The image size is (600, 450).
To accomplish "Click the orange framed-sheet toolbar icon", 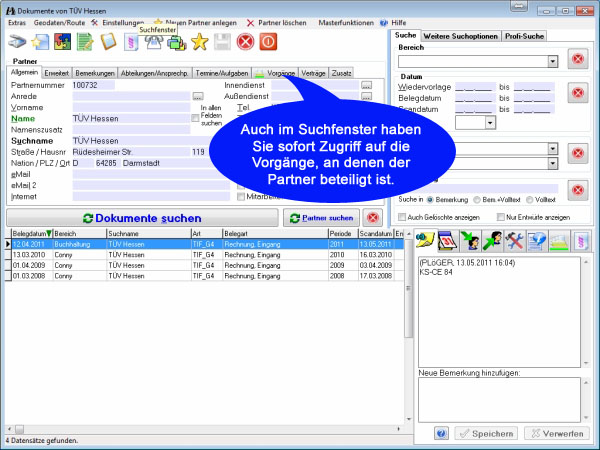I will coord(108,41).
